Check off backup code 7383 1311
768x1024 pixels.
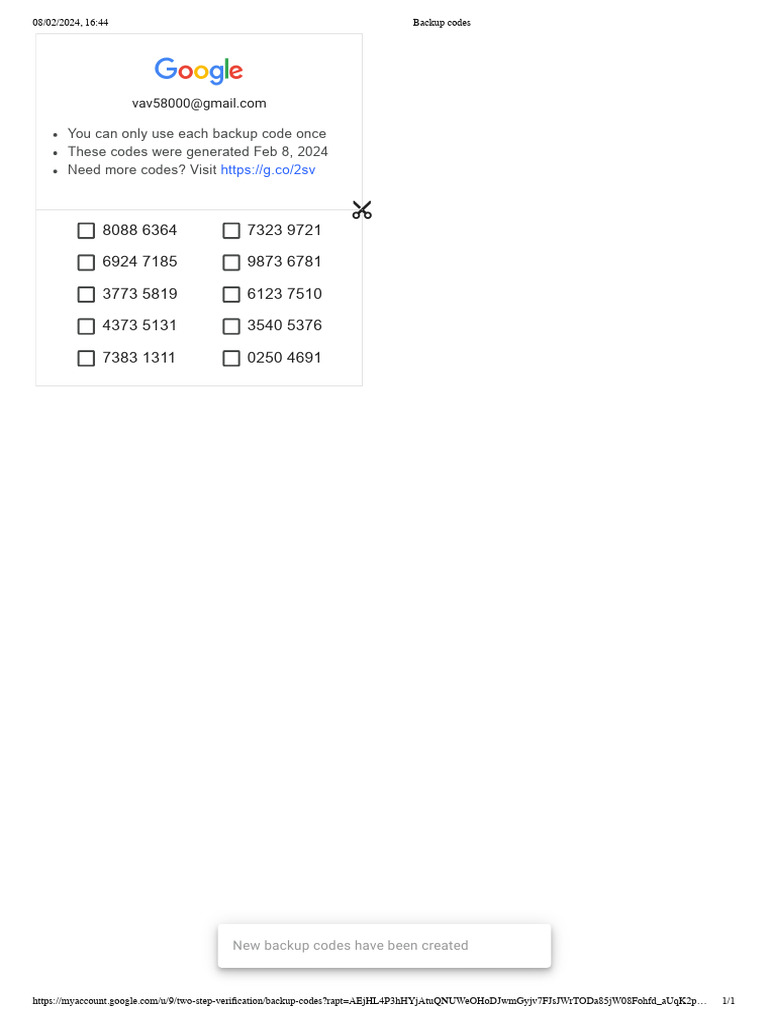pyautogui.click(x=86, y=358)
